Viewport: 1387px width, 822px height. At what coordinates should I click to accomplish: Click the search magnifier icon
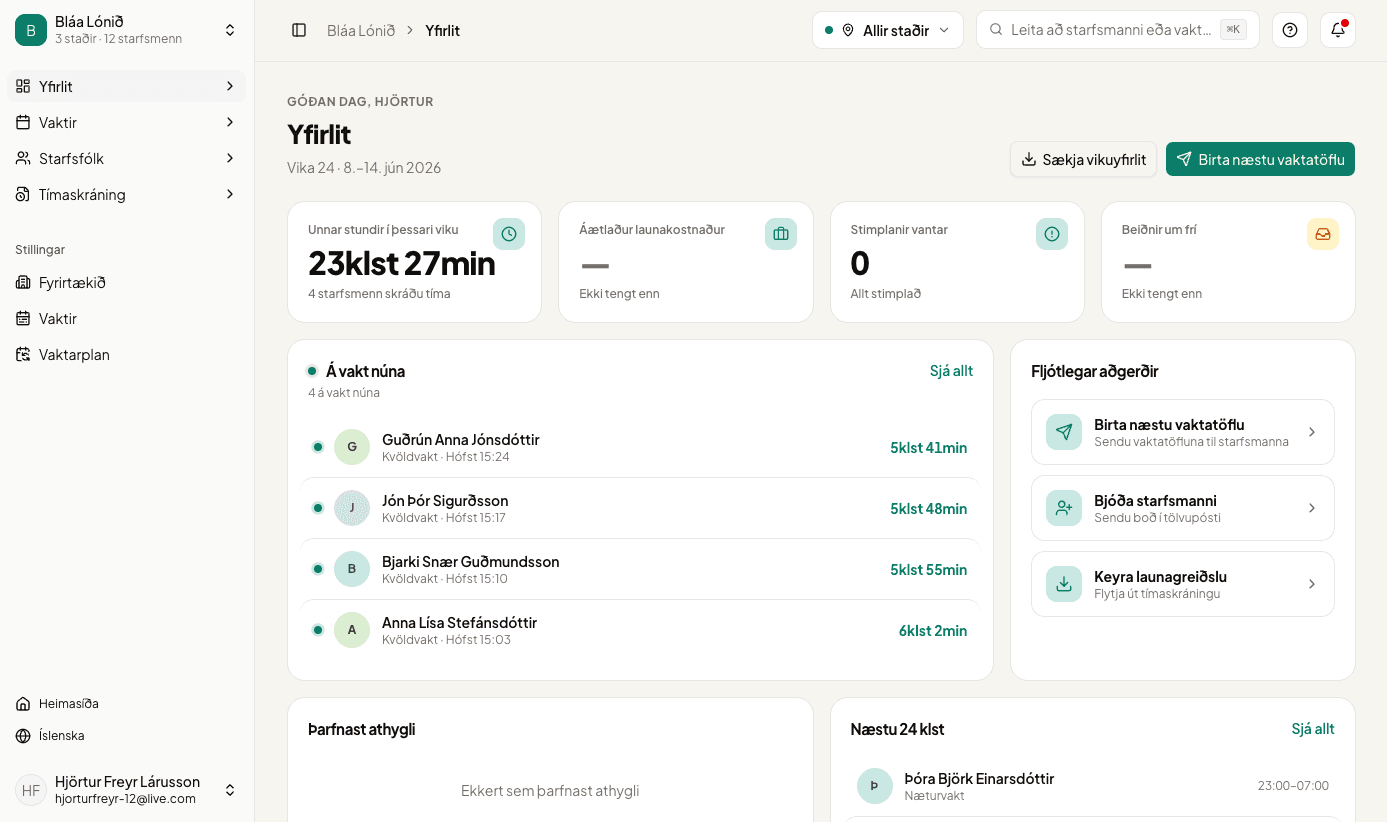point(996,30)
